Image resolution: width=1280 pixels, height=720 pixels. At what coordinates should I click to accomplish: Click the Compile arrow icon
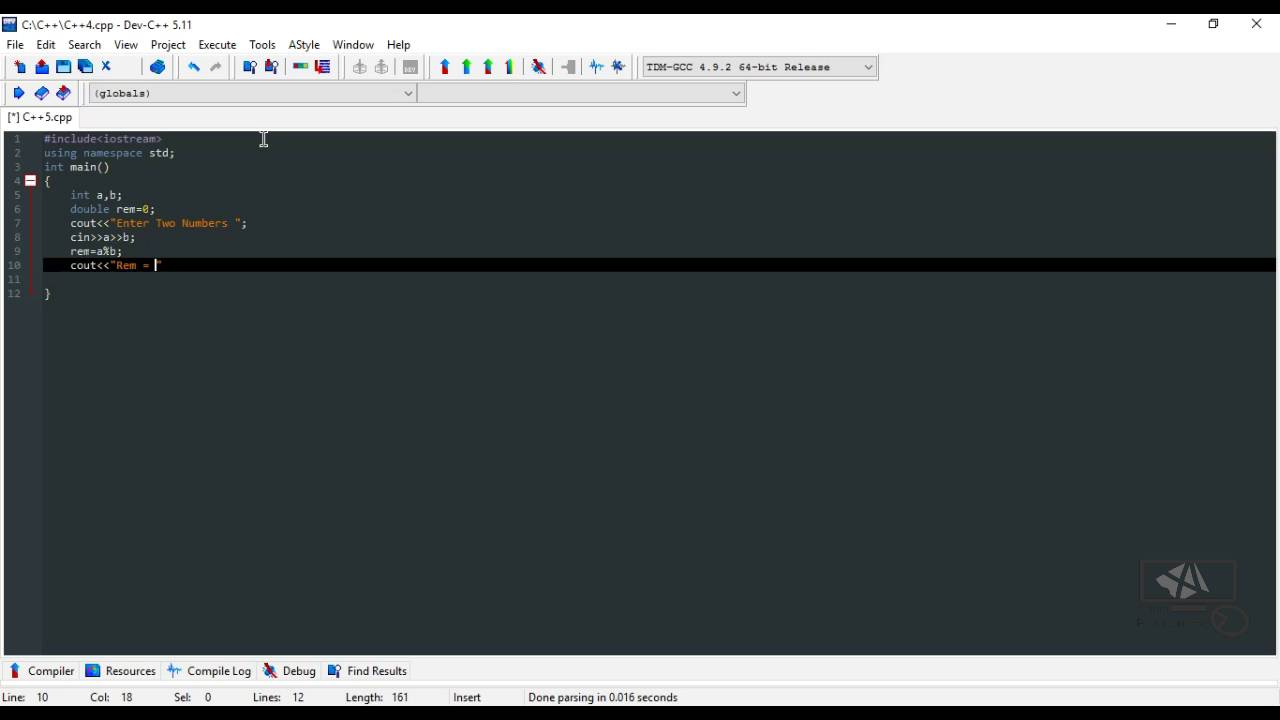click(445, 67)
